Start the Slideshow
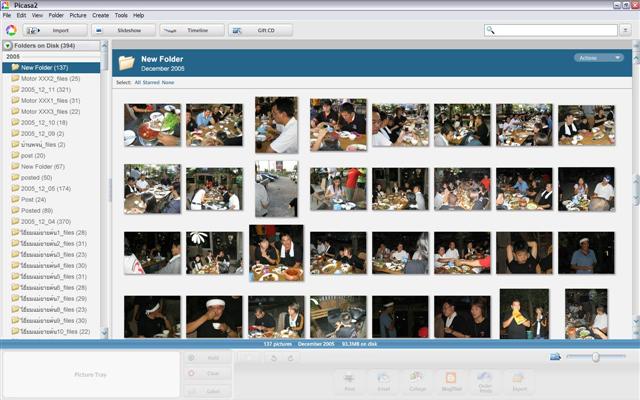This screenshot has height=400, width=640. pos(121,30)
